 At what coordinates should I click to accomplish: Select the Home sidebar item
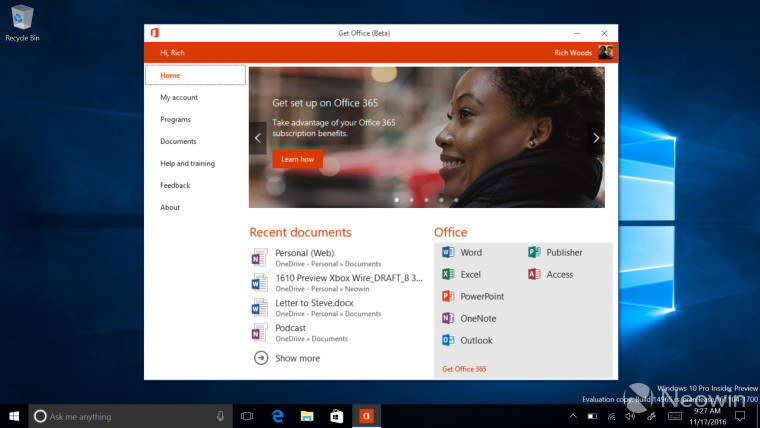[x=195, y=75]
